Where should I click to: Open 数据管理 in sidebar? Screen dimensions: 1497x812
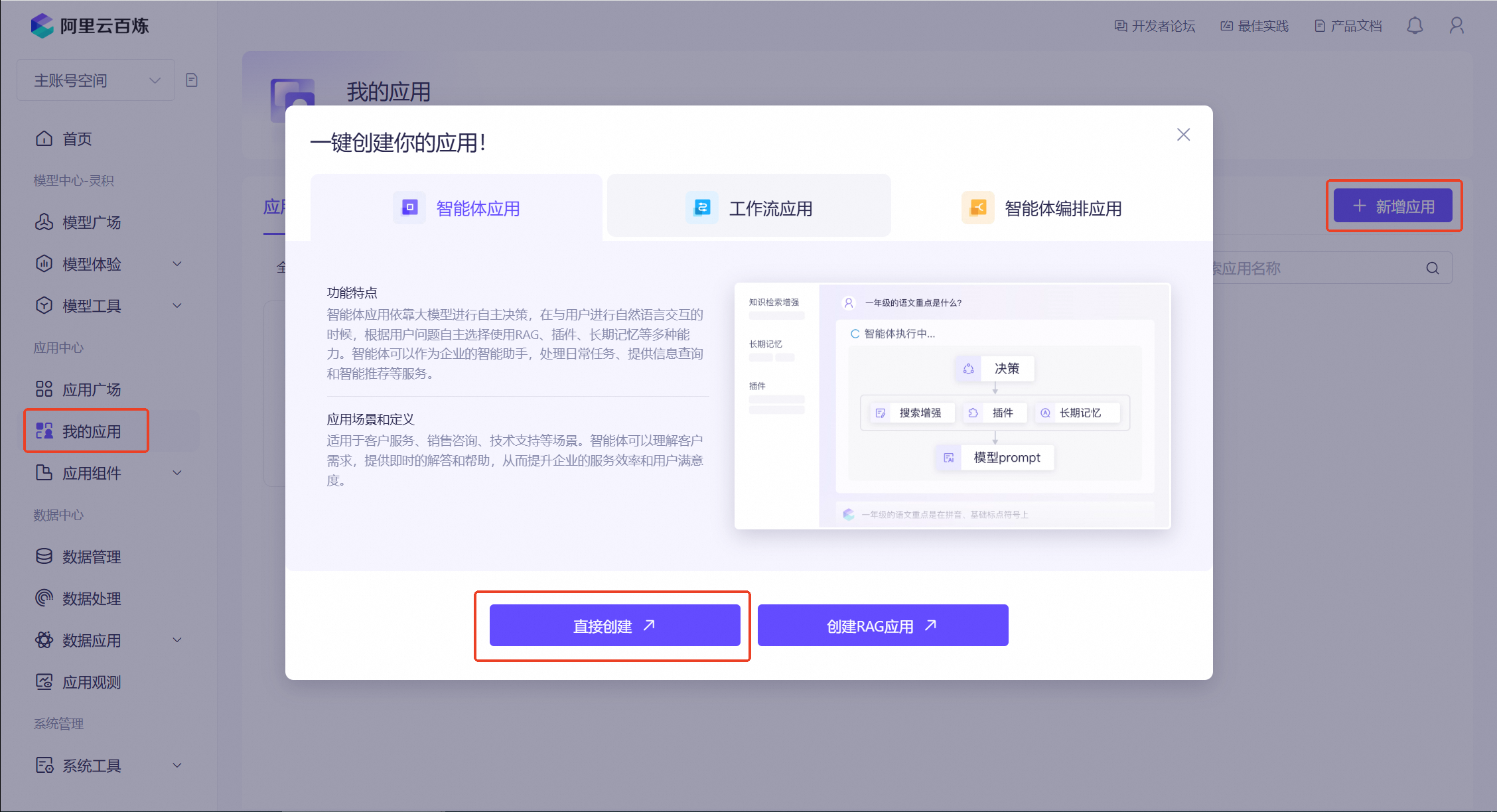[x=91, y=557]
